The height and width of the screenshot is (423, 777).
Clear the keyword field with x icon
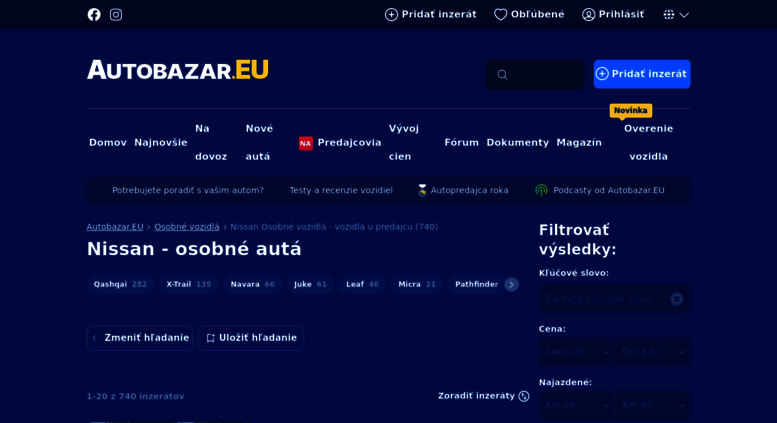tap(676, 299)
